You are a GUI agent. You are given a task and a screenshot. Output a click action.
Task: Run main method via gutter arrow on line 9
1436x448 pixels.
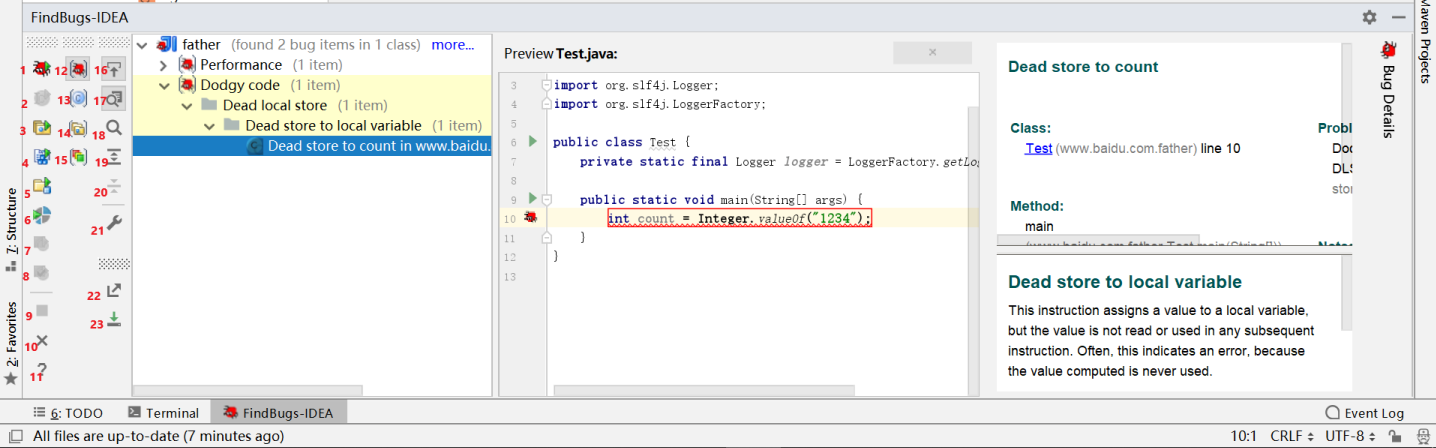[x=533, y=199]
